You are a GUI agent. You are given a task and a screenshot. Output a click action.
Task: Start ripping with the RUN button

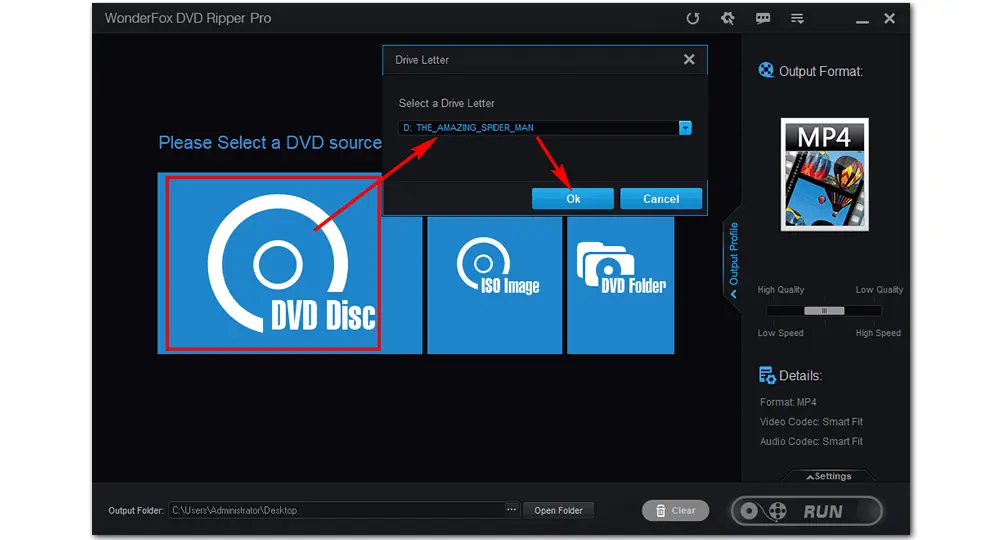[807, 511]
